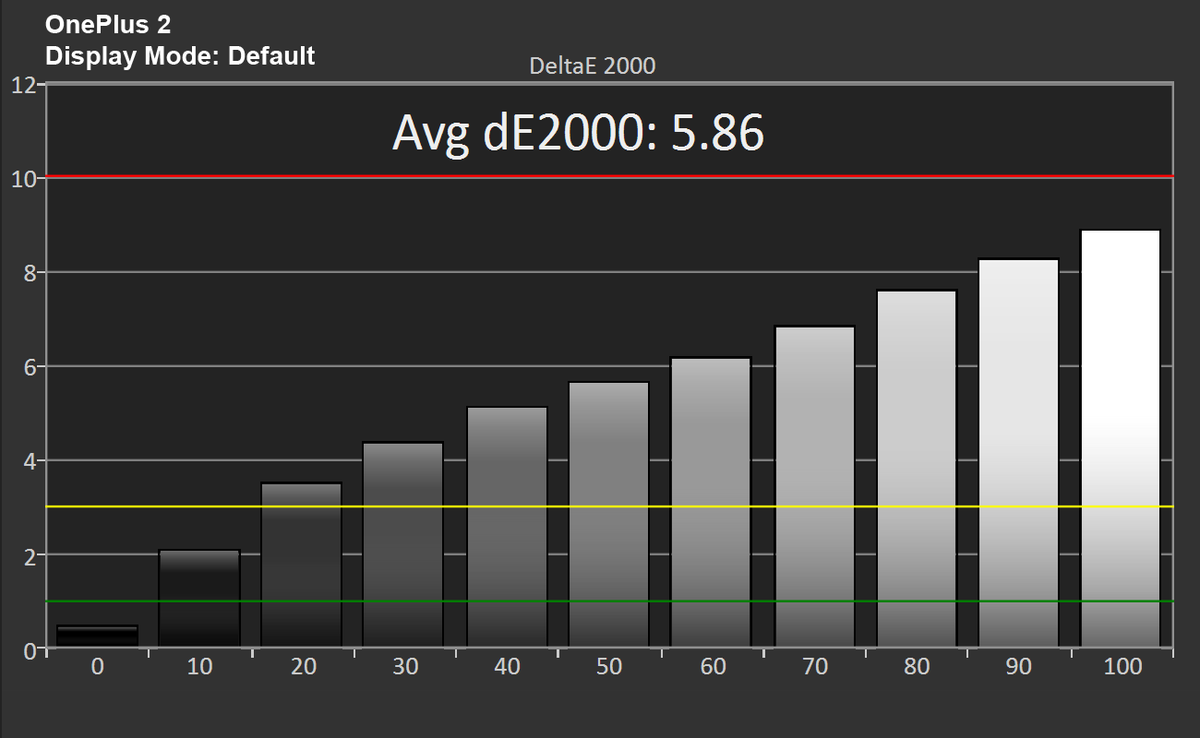Viewport: 1200px width, 738px height.
Task: Click the x-axis label 80
Action: coord(917,667)
